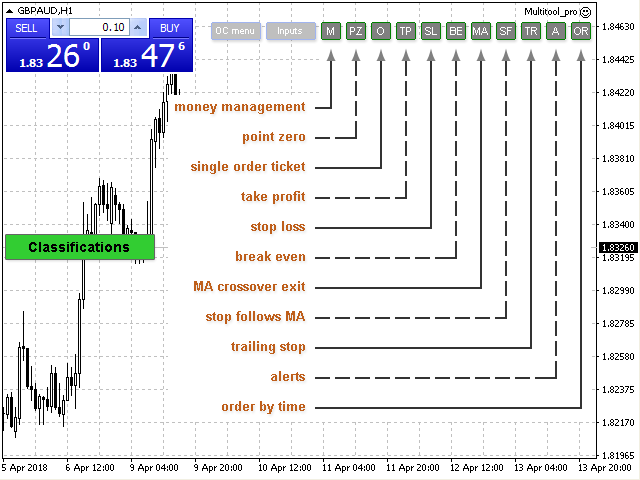
Task: Click the 1.81965 price scale value
Action: point(618,456)
